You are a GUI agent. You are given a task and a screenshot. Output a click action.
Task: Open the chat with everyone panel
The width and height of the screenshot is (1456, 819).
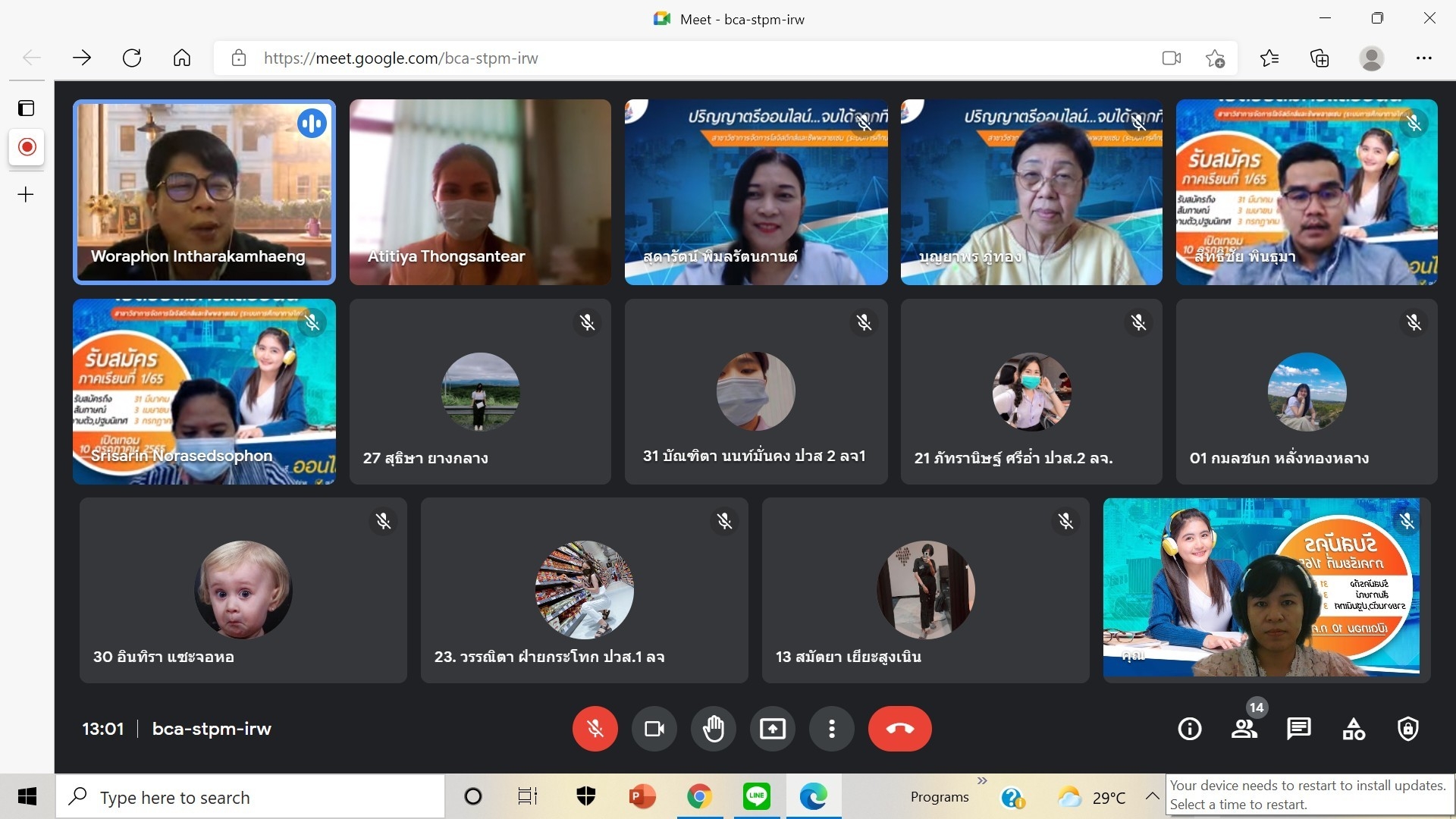click(x=1298, y=729)
